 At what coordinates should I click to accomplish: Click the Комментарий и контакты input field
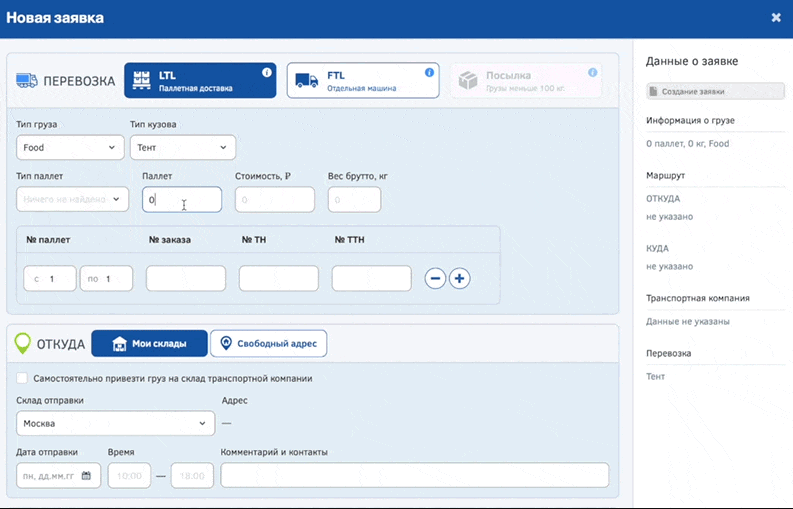tap(414, 476)
